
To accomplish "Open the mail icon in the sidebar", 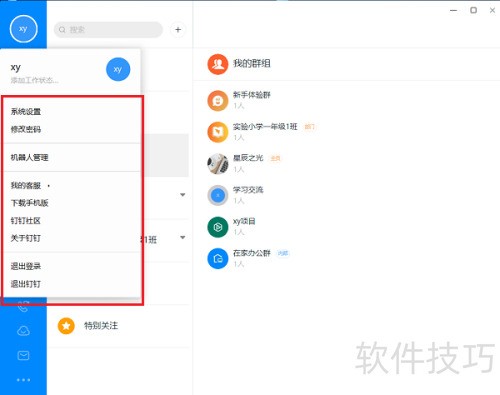I will coord(23,355).
